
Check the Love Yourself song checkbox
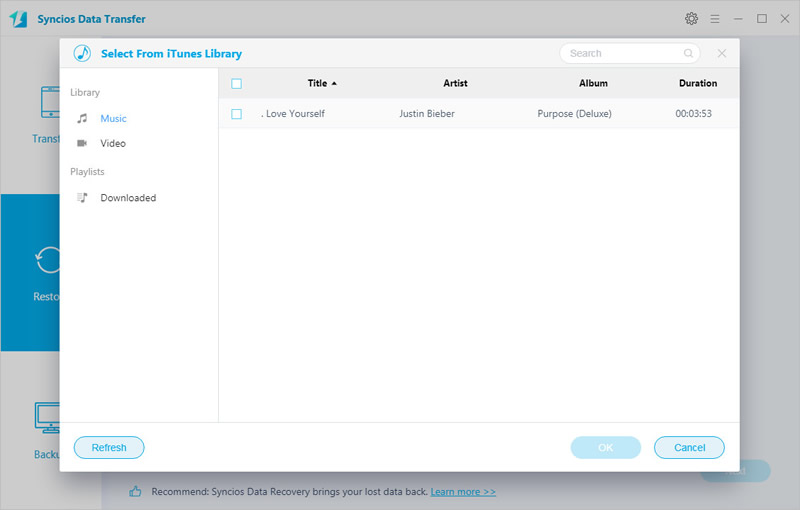tap(236, 114)
